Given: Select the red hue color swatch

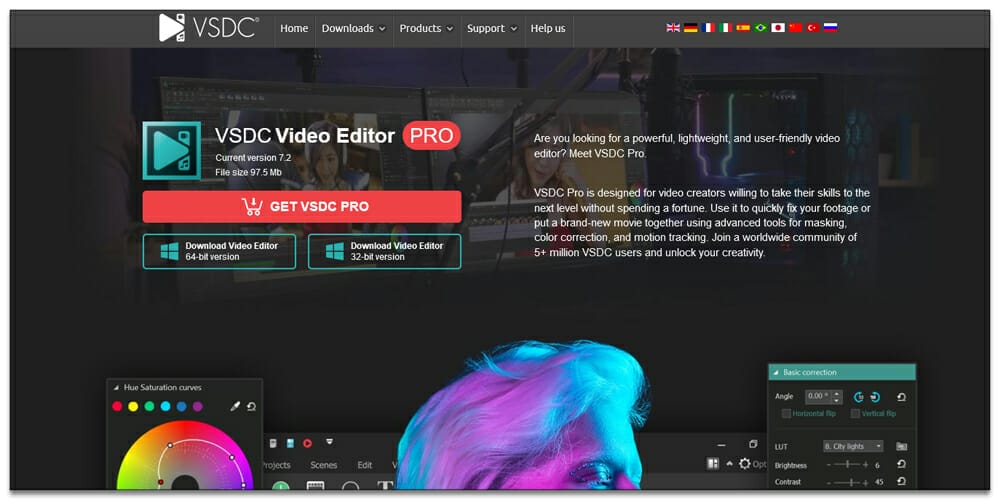Looking at the screenshot, I should tap(117, 406).
